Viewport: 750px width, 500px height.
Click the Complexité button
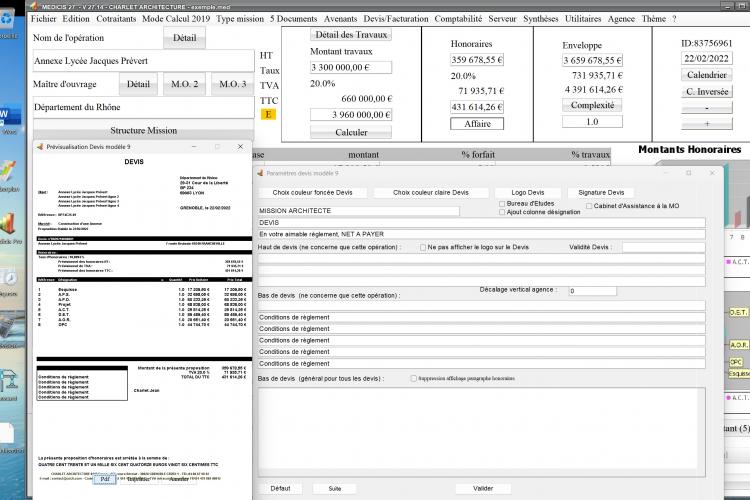tap(592, 105)
